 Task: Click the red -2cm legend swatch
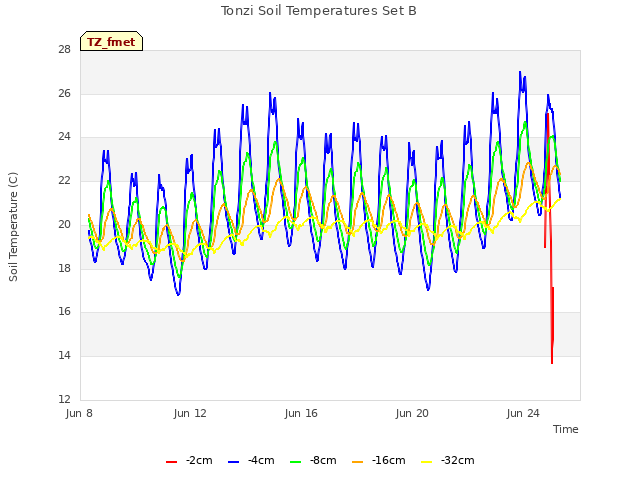pos(171,462)
